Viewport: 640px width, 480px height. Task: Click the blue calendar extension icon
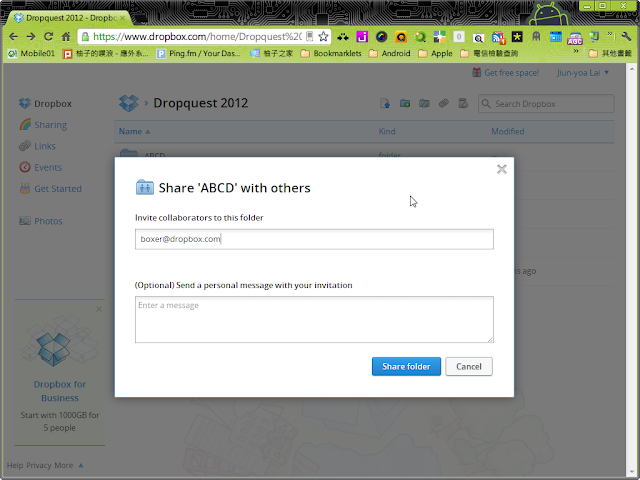coord(556,37)
